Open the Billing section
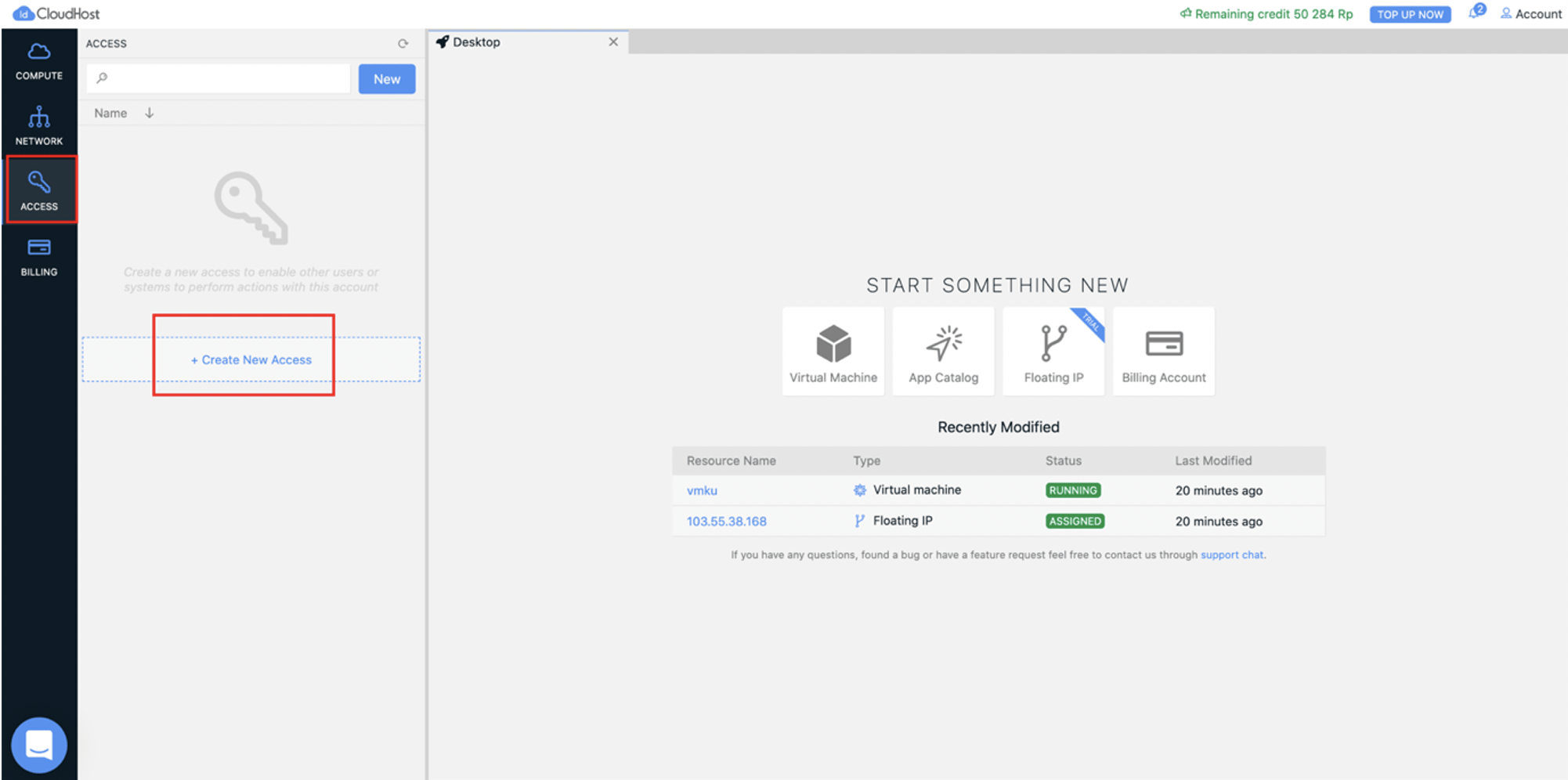This screenshot has width=1568, height=780. [x=38, y=257]
